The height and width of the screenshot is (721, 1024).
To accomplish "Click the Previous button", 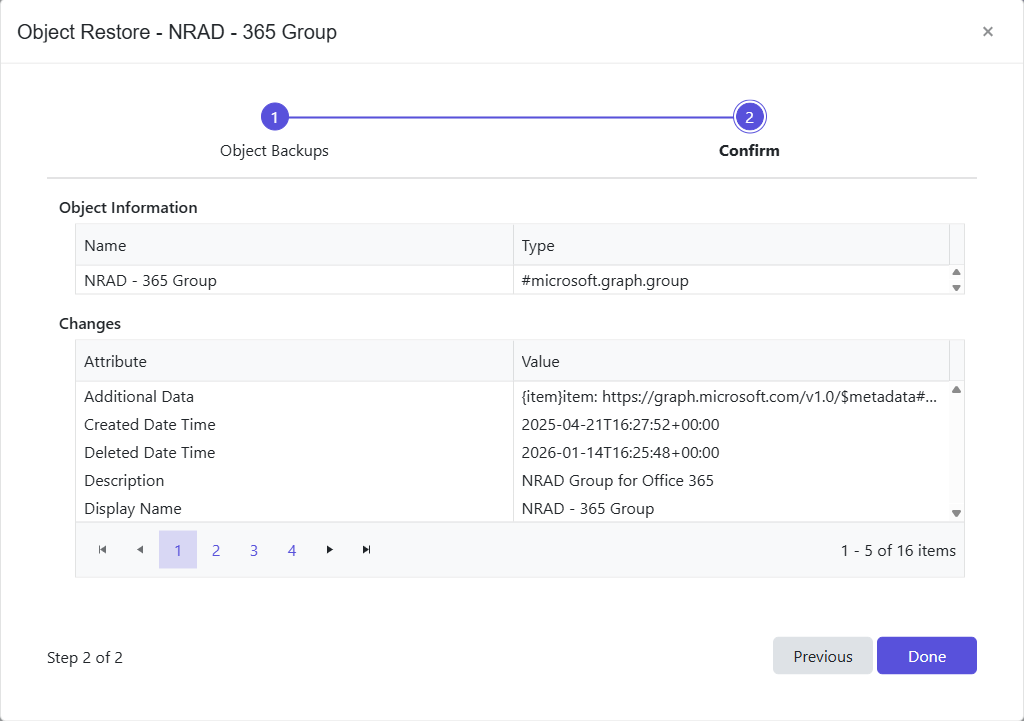I will (822, 656).
